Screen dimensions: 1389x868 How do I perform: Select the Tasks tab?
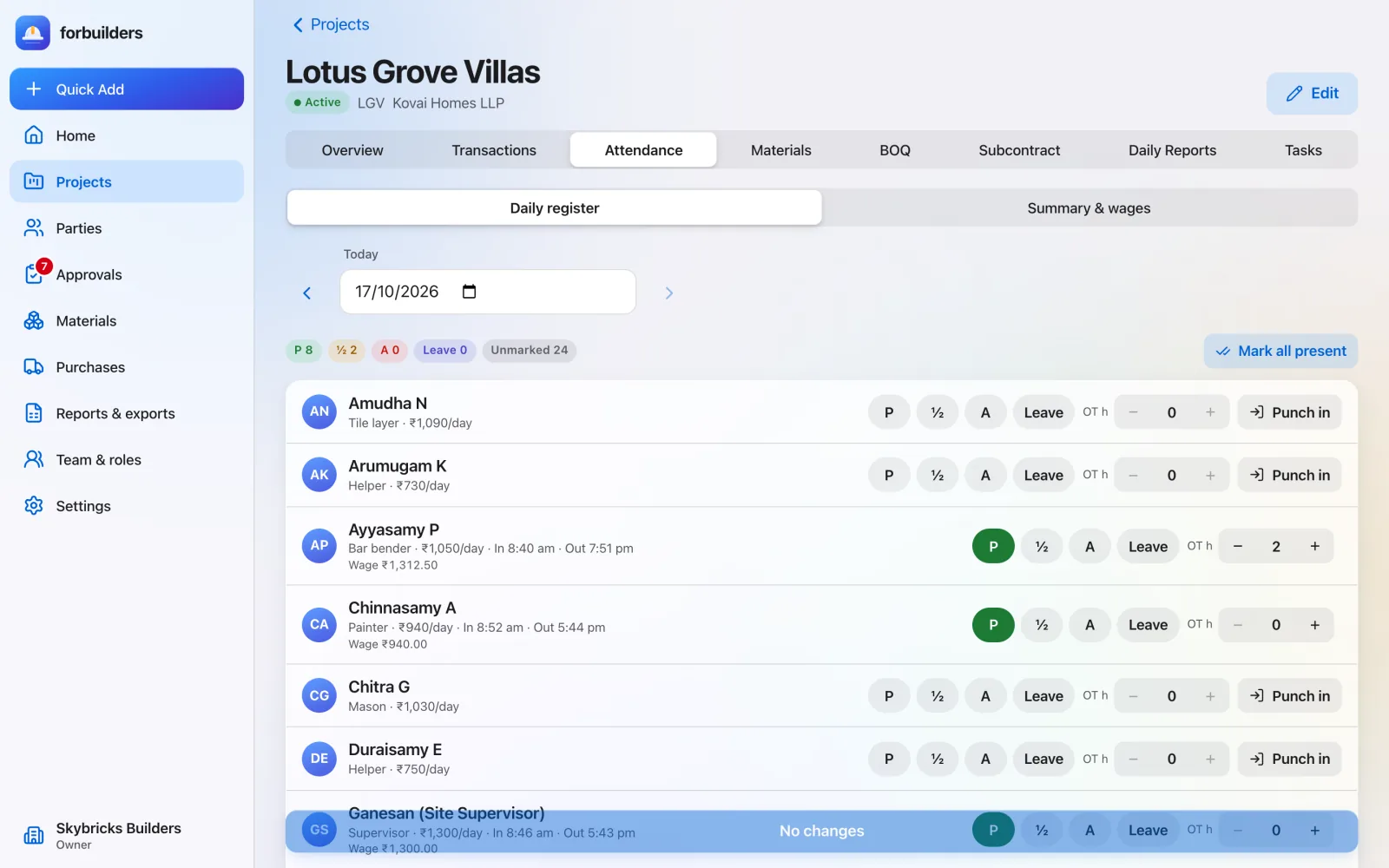pyautogui.click(x=1303, y=150)
